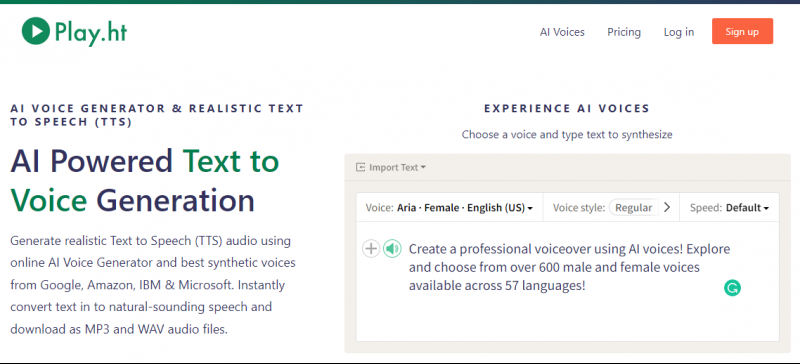Click the Import Text file icon
The image size is (800, 364).
point(361,167)
